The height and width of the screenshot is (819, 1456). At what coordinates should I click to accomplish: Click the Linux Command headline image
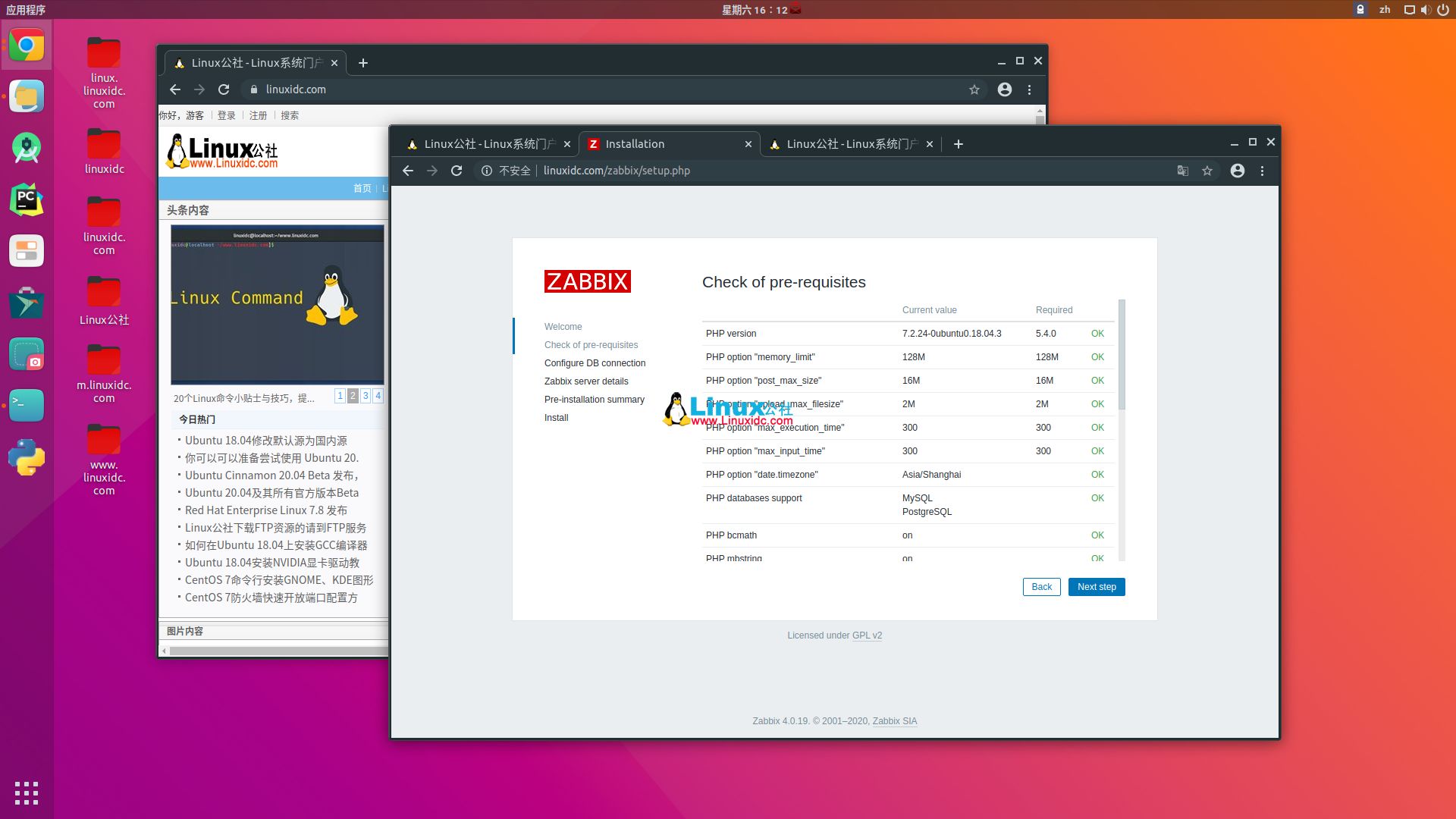(278, 305)
